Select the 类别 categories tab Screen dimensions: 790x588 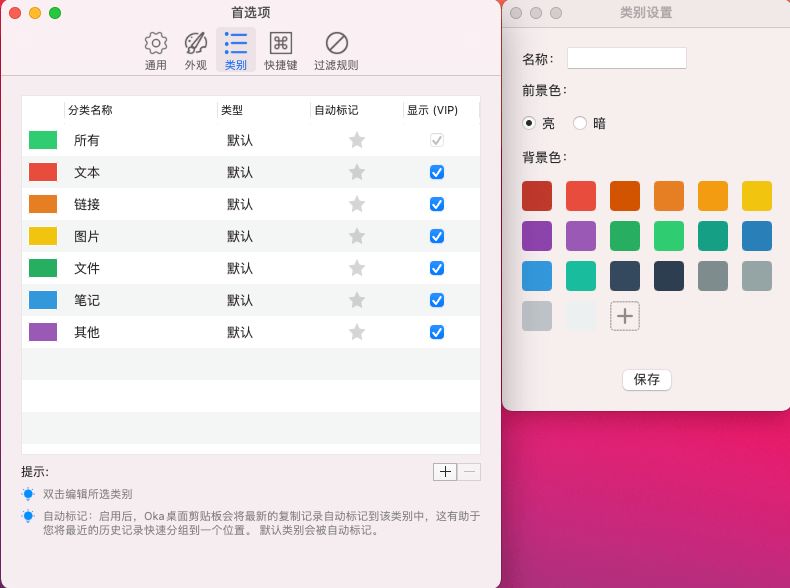236,50
